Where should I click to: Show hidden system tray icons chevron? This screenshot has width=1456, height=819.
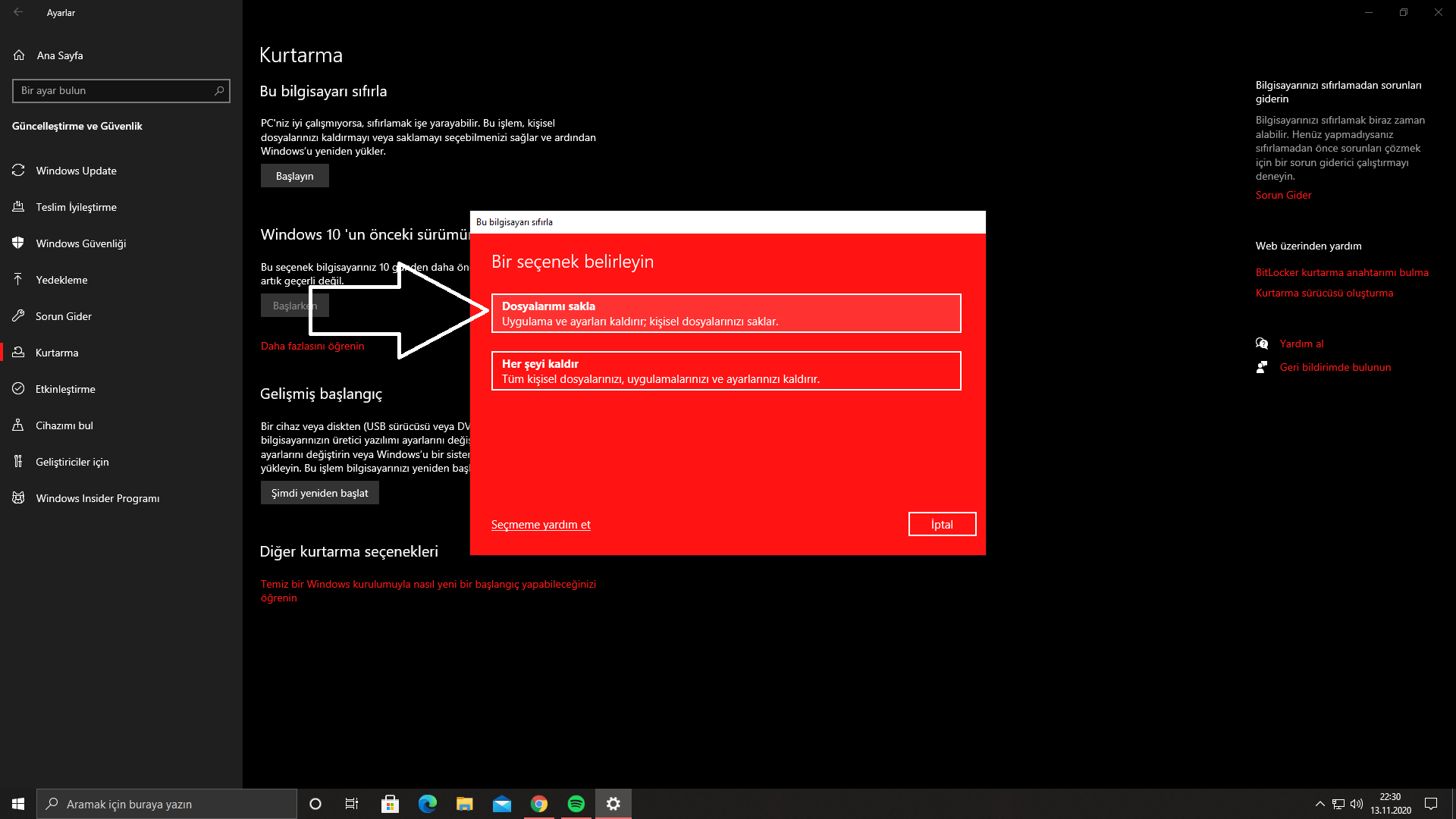(x=1319, y=804)
